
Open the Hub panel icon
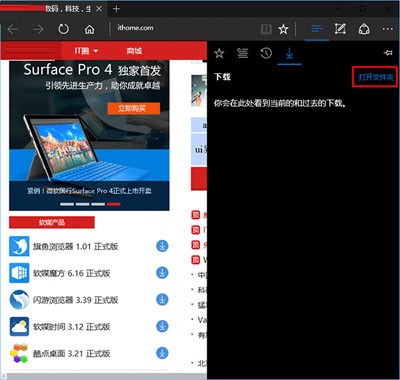coord(317,29)
